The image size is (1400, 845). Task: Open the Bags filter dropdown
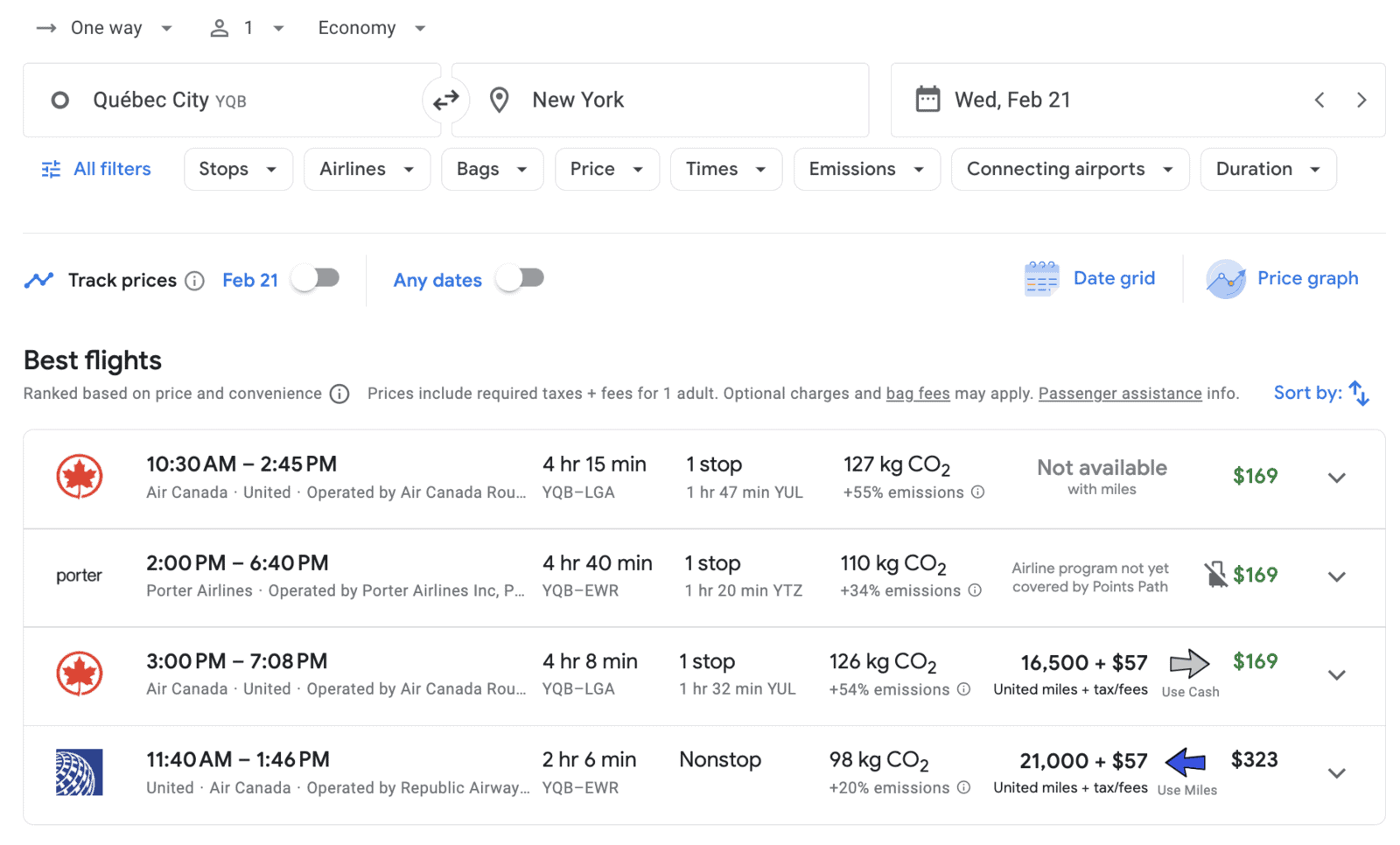point(492,169)
